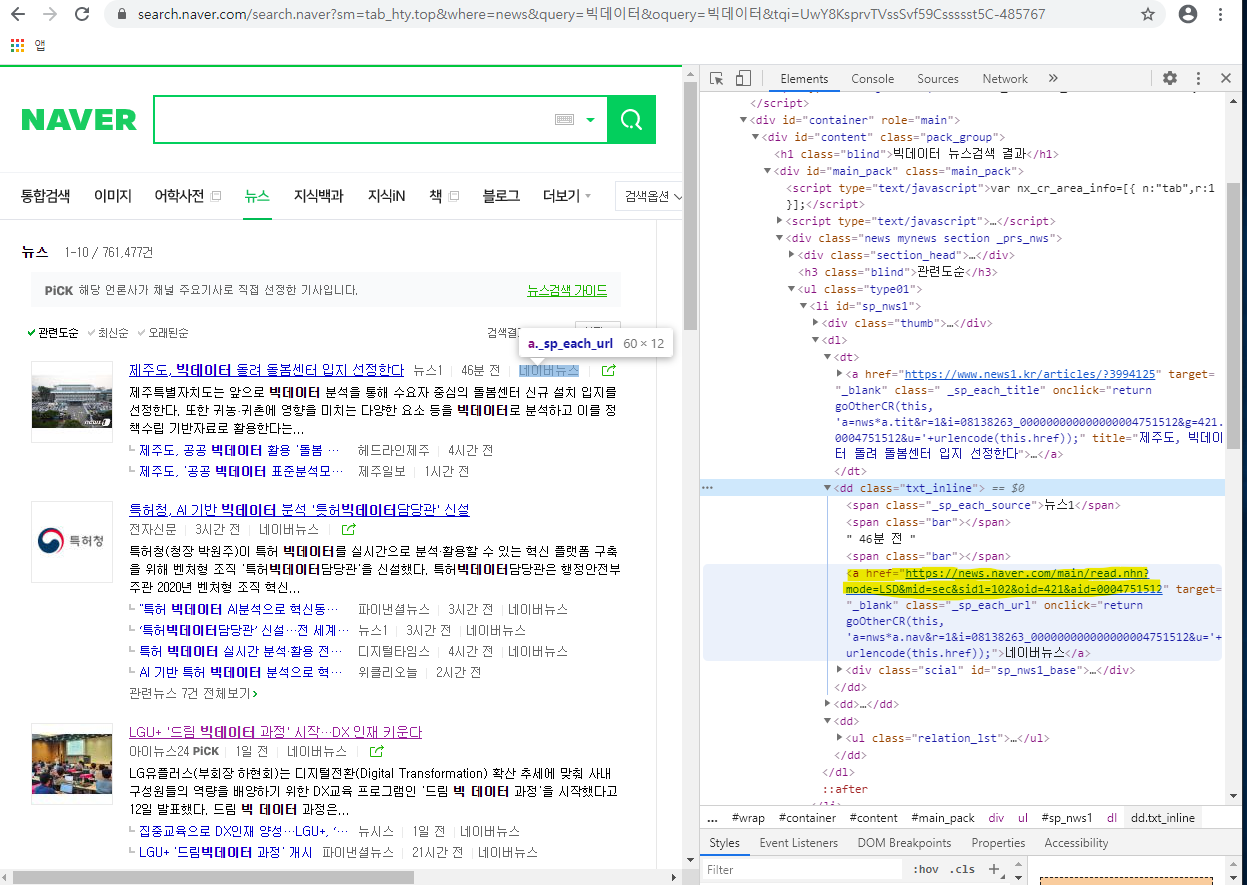This screenshot has height=885, width=1247.
Task: Click the open-in-new-window icon beside LGU+ article
Action: [376, 751]
